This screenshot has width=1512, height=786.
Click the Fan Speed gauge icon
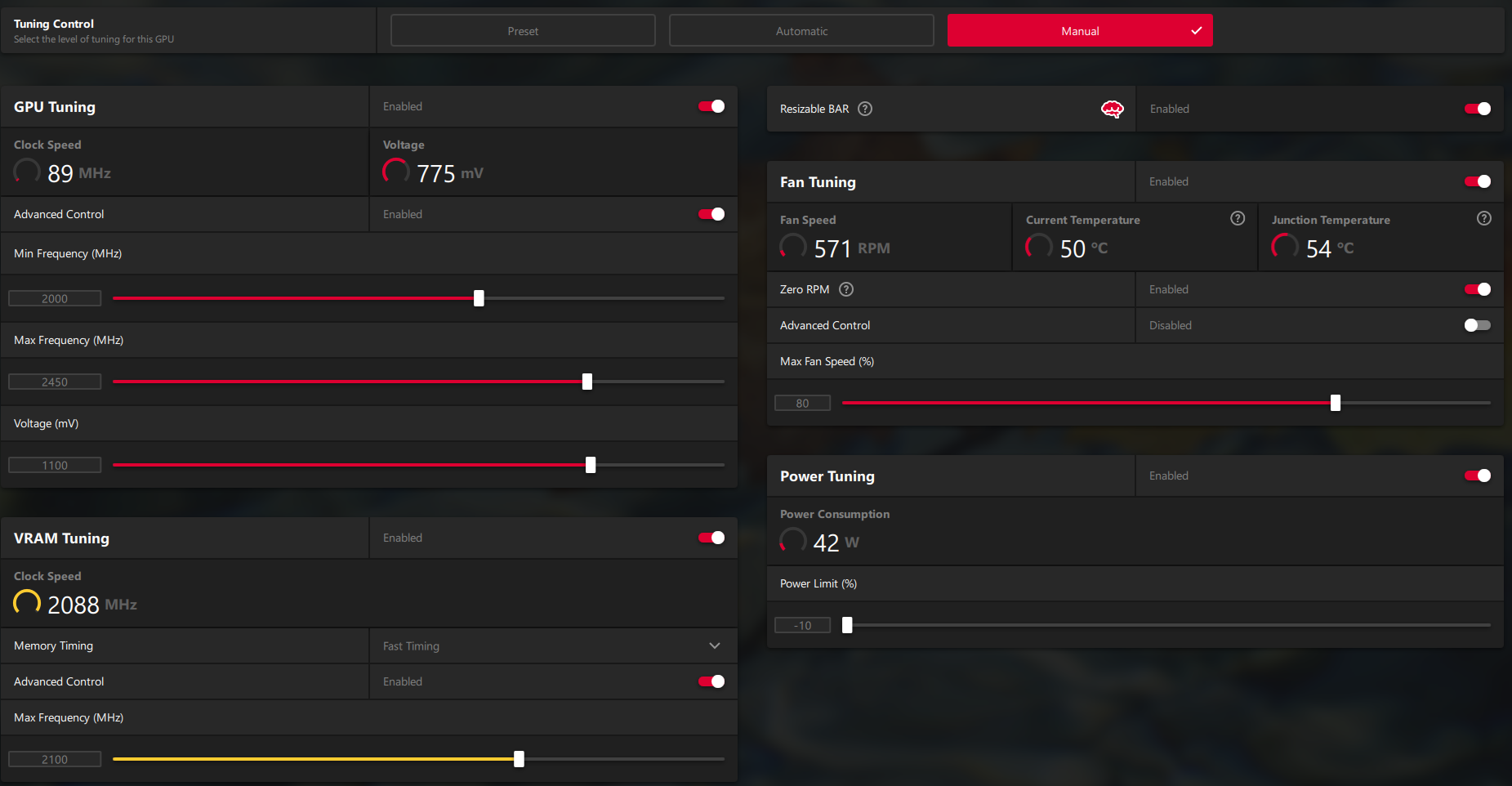pos(793,247)
